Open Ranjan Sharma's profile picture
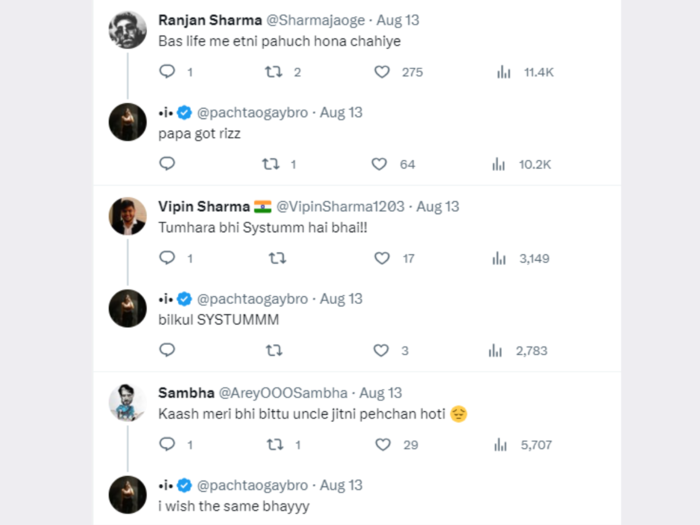 click(x=128, y=30)
